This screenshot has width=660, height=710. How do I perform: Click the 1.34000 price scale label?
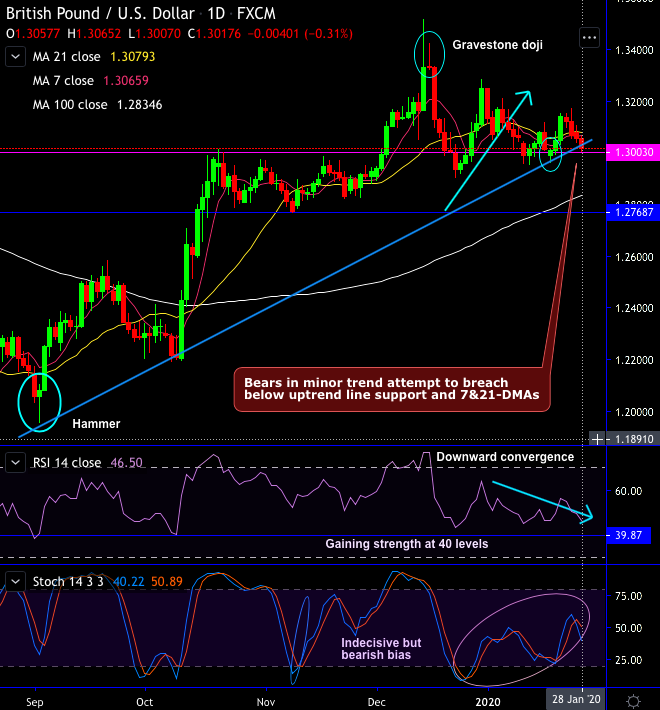(634, 50)
